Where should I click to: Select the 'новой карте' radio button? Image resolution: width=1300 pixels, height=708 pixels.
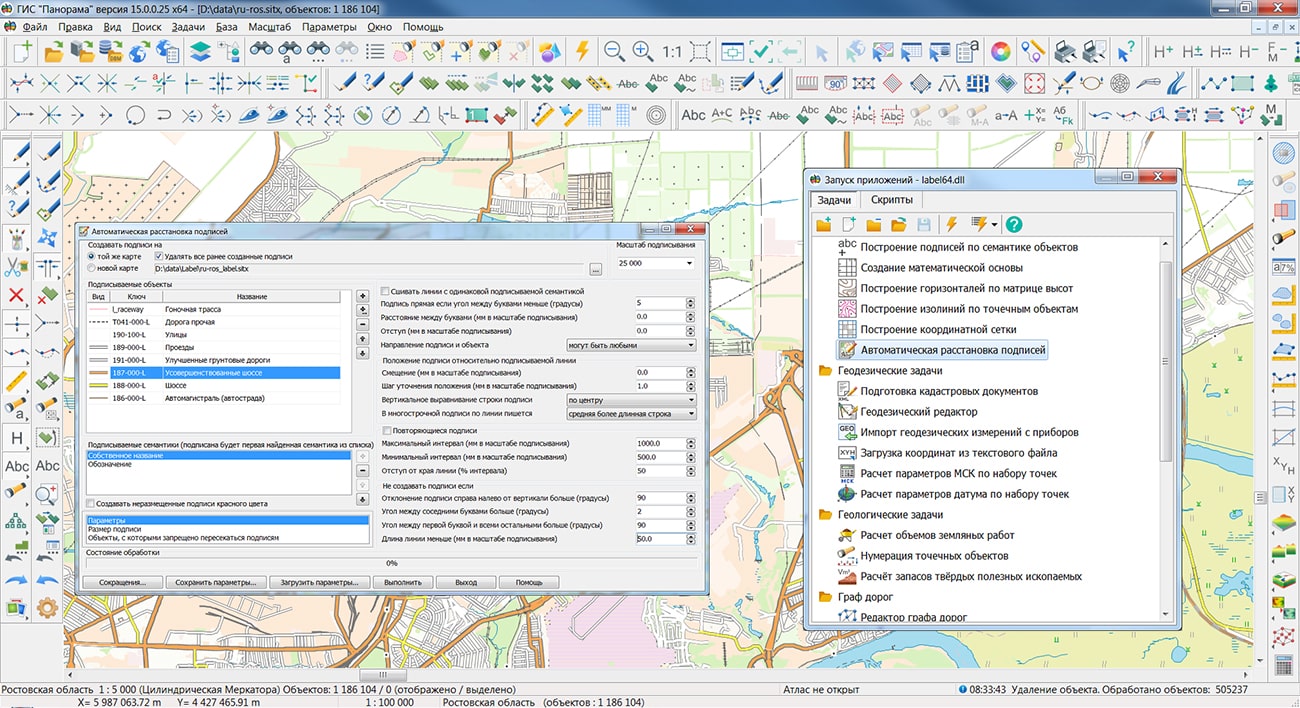point(92,268)
